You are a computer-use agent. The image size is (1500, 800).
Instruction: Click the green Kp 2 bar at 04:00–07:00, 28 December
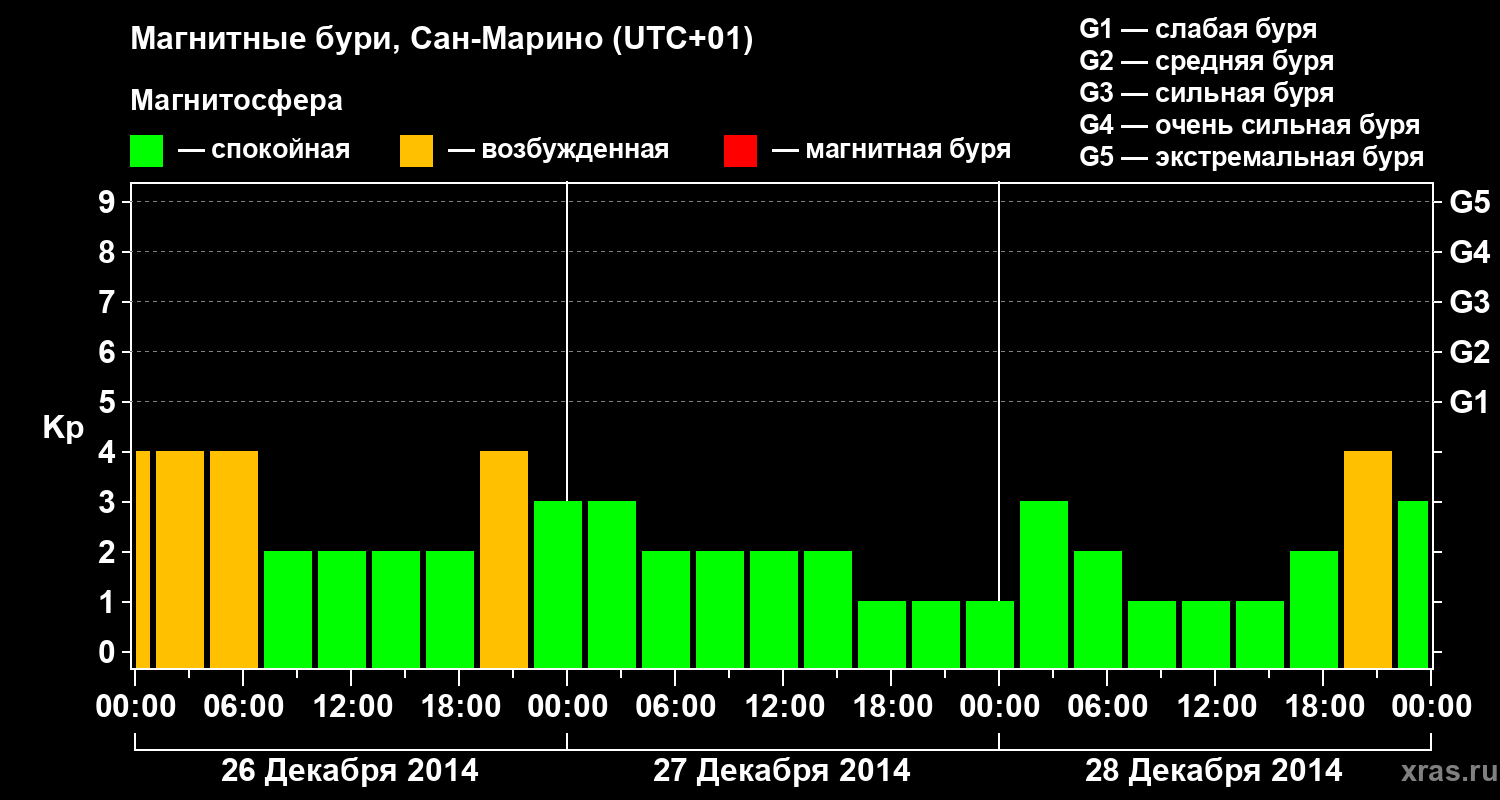[1098, 609]
